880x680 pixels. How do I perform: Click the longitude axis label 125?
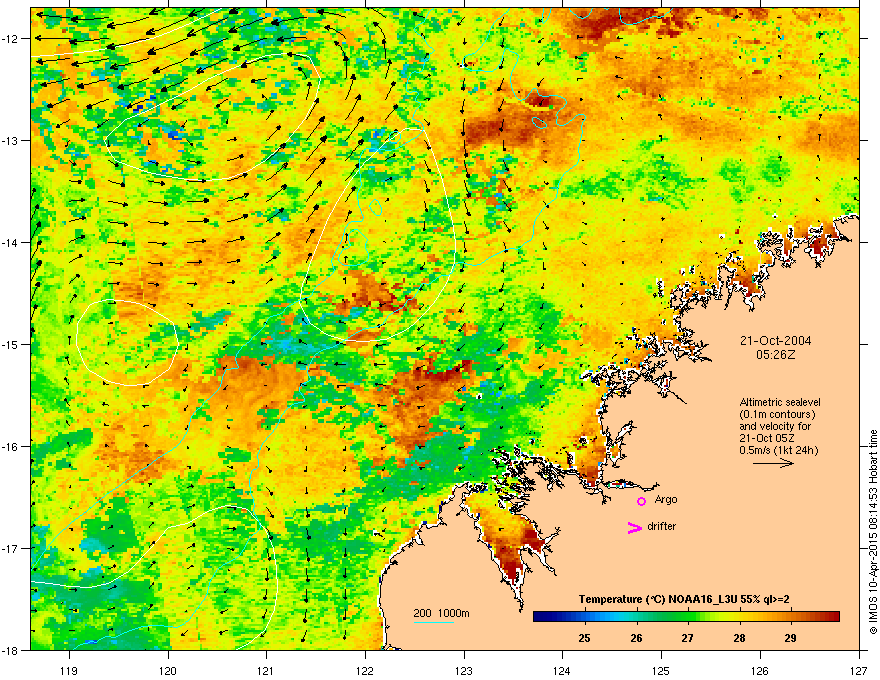661,670
